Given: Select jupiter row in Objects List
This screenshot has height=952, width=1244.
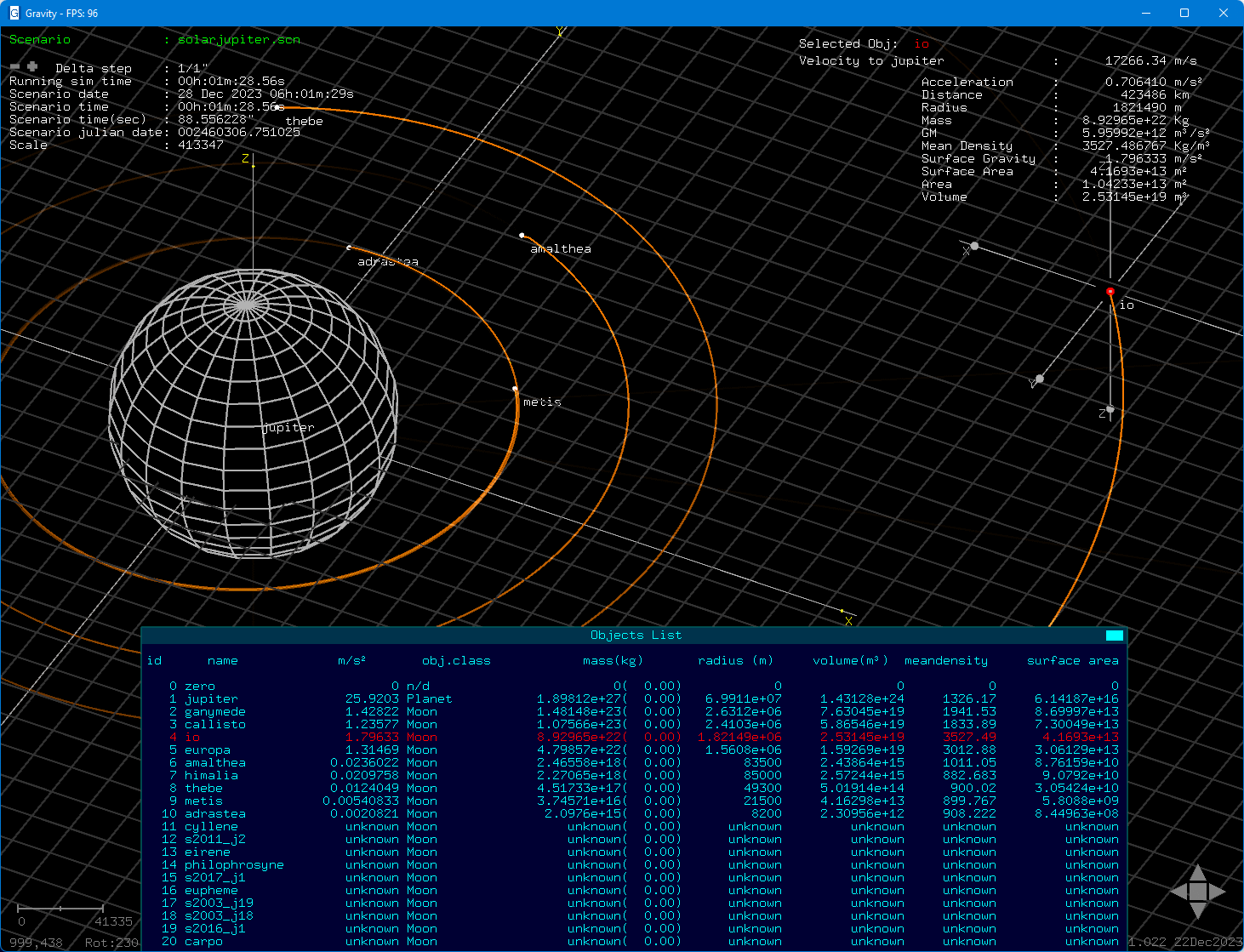Looking at the screenshot, I should (x=634, y=699).
